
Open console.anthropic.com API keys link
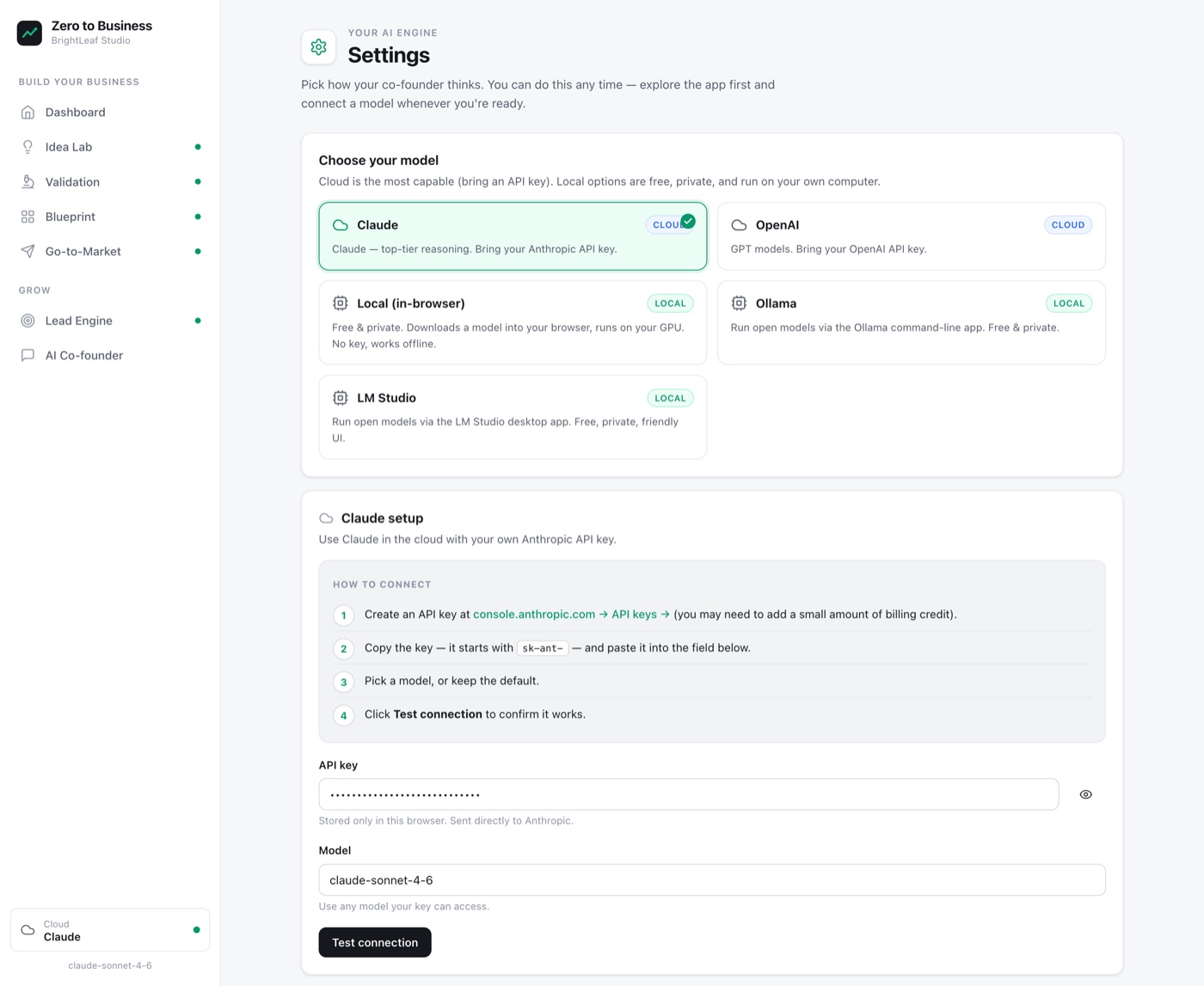[571, 615]
